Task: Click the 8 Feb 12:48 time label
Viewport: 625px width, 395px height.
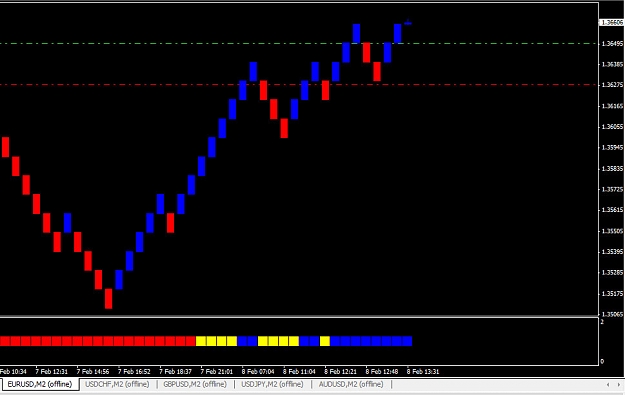Action: click(382, 371)
